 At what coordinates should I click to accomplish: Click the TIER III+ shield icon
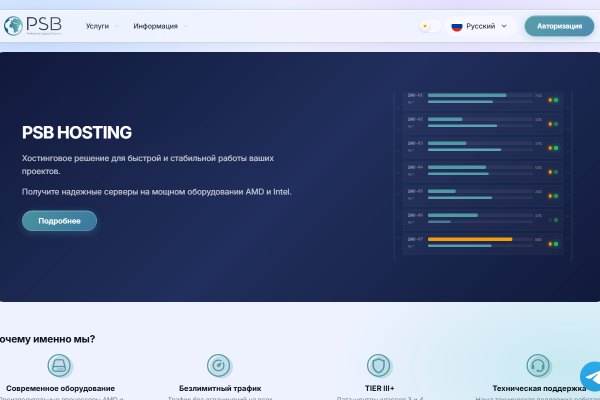click(378, 365)
